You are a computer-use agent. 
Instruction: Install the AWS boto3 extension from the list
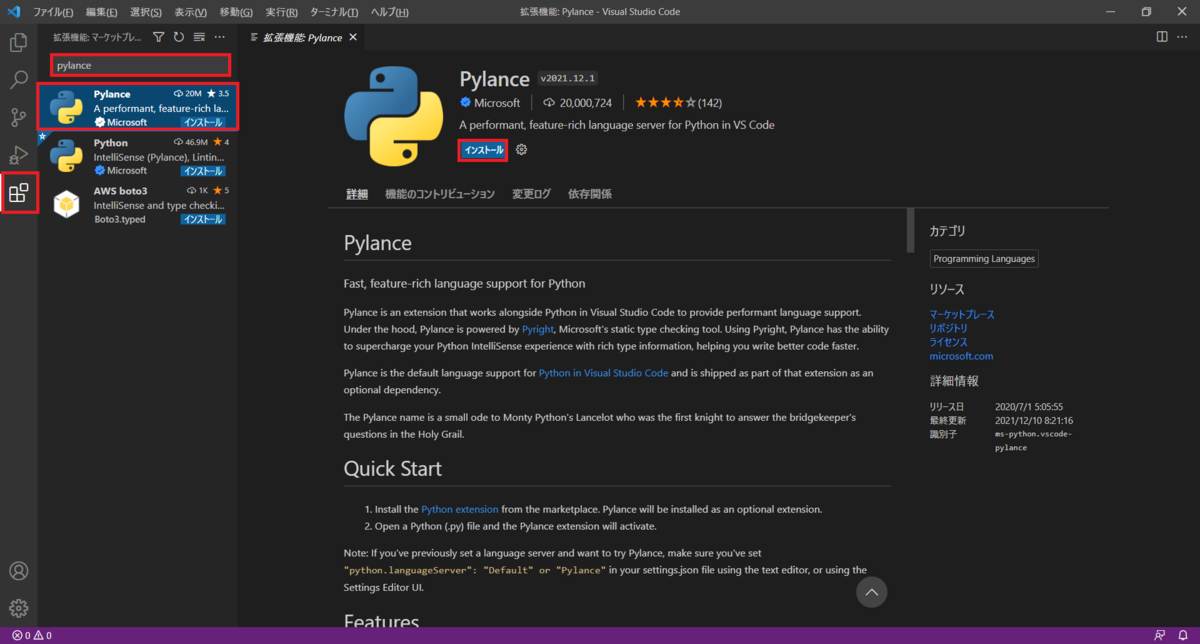click(x=203, y=219)
